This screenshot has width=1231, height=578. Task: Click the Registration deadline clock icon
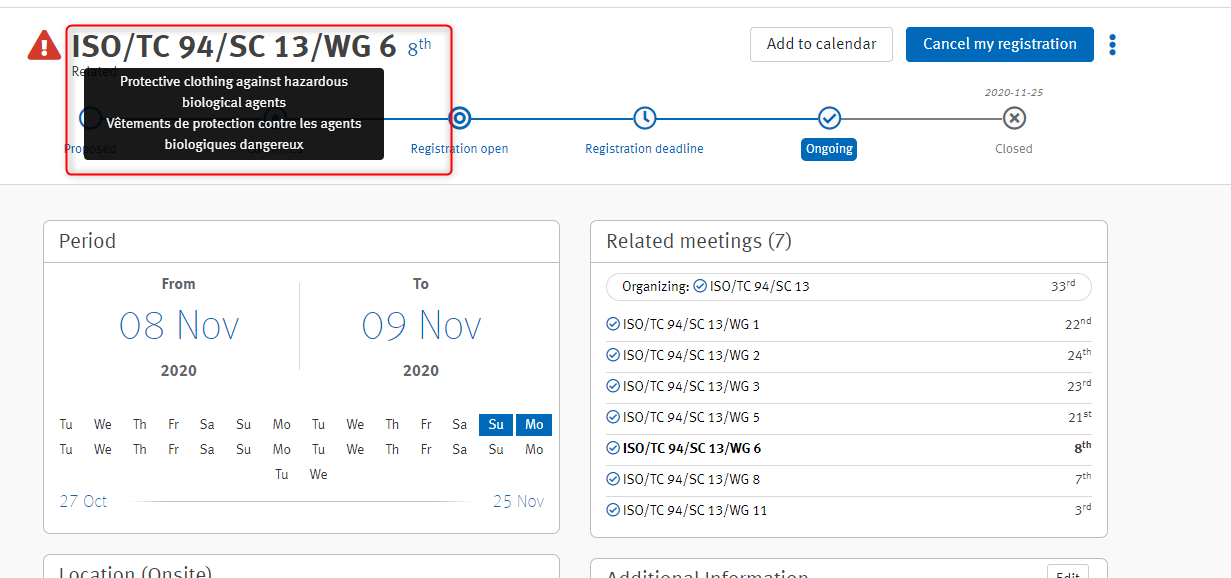coord(644,117)
